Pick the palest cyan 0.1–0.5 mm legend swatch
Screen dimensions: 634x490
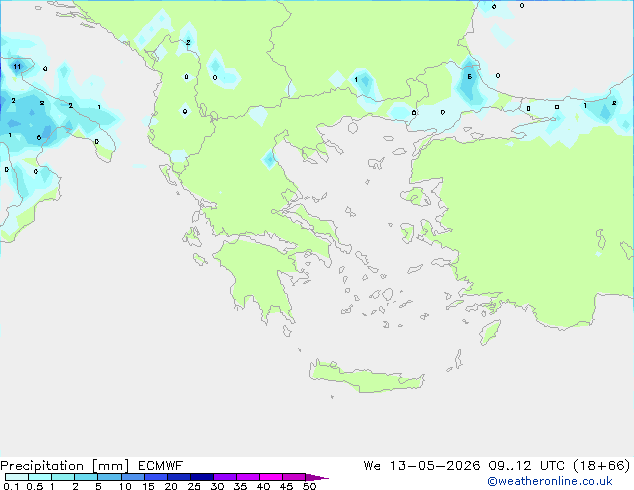[x=17, y=477]
